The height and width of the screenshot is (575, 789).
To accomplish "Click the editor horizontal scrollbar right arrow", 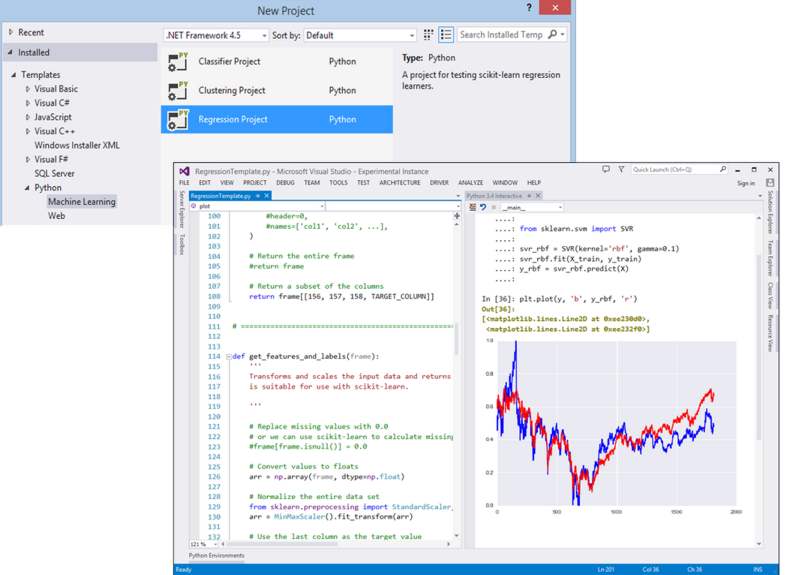I will click(x=448, y=544).
